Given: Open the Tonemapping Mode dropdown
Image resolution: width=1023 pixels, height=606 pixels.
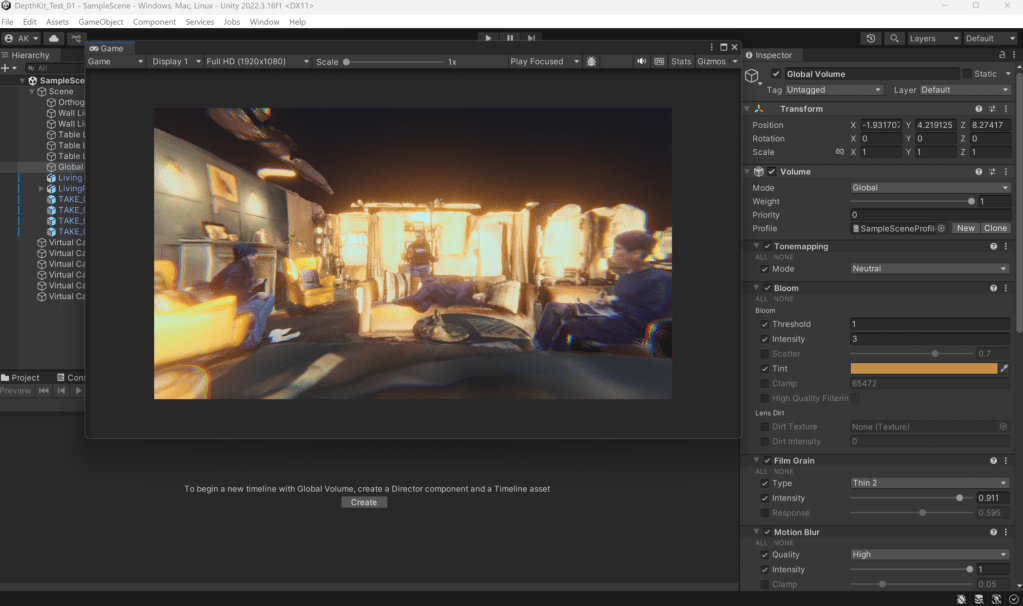Looking at the screenshot, I should [x=930, y=269].
